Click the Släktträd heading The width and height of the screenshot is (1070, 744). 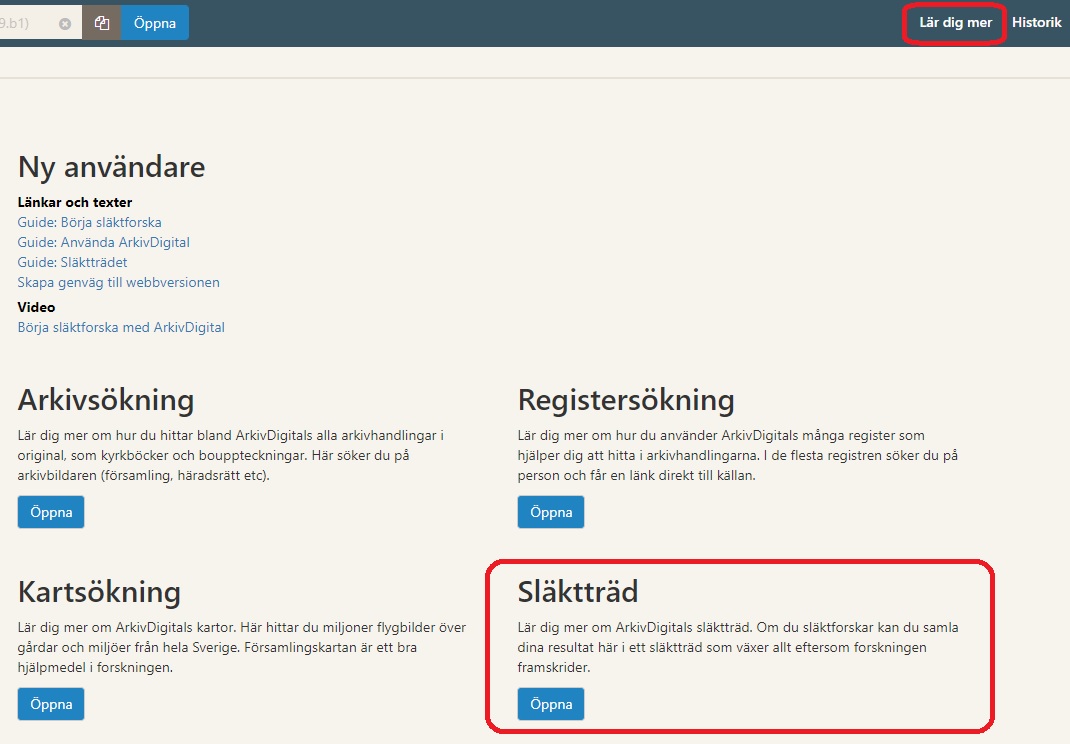pyautogui.click(x=577, y=592)
